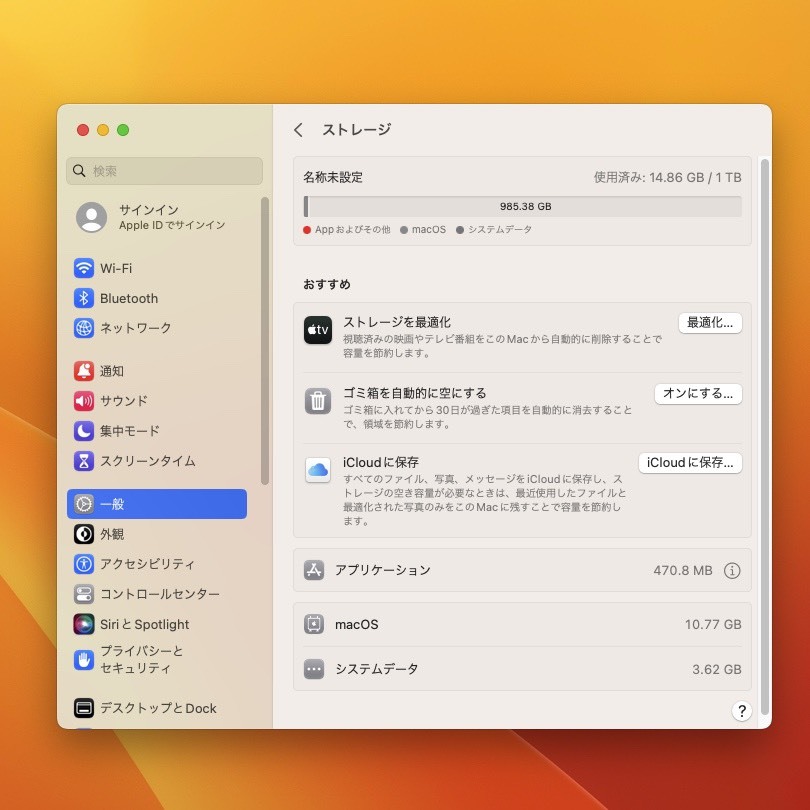Click the iCloud に保存... button
The image size is (810, 810).
coord(690,463)
